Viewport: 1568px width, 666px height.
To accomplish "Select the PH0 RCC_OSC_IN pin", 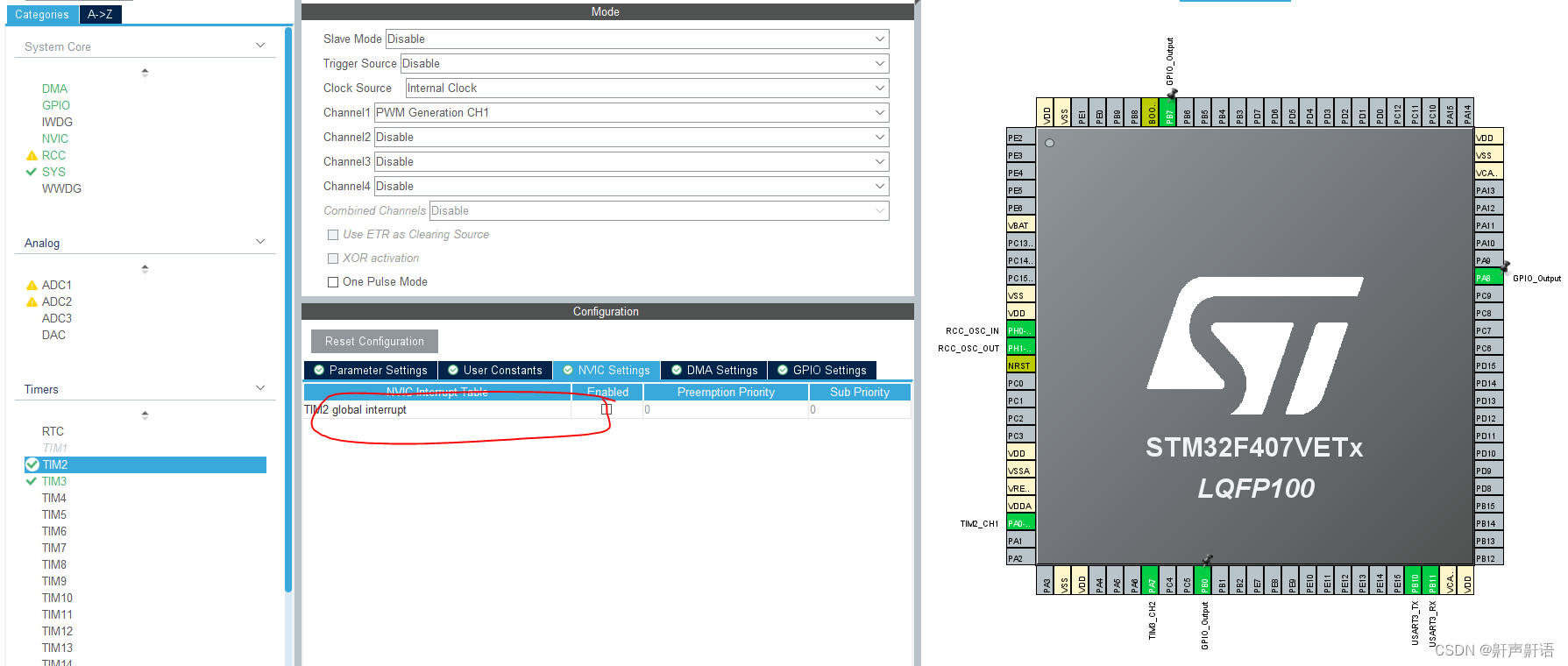I will [x=1021, y=330].
